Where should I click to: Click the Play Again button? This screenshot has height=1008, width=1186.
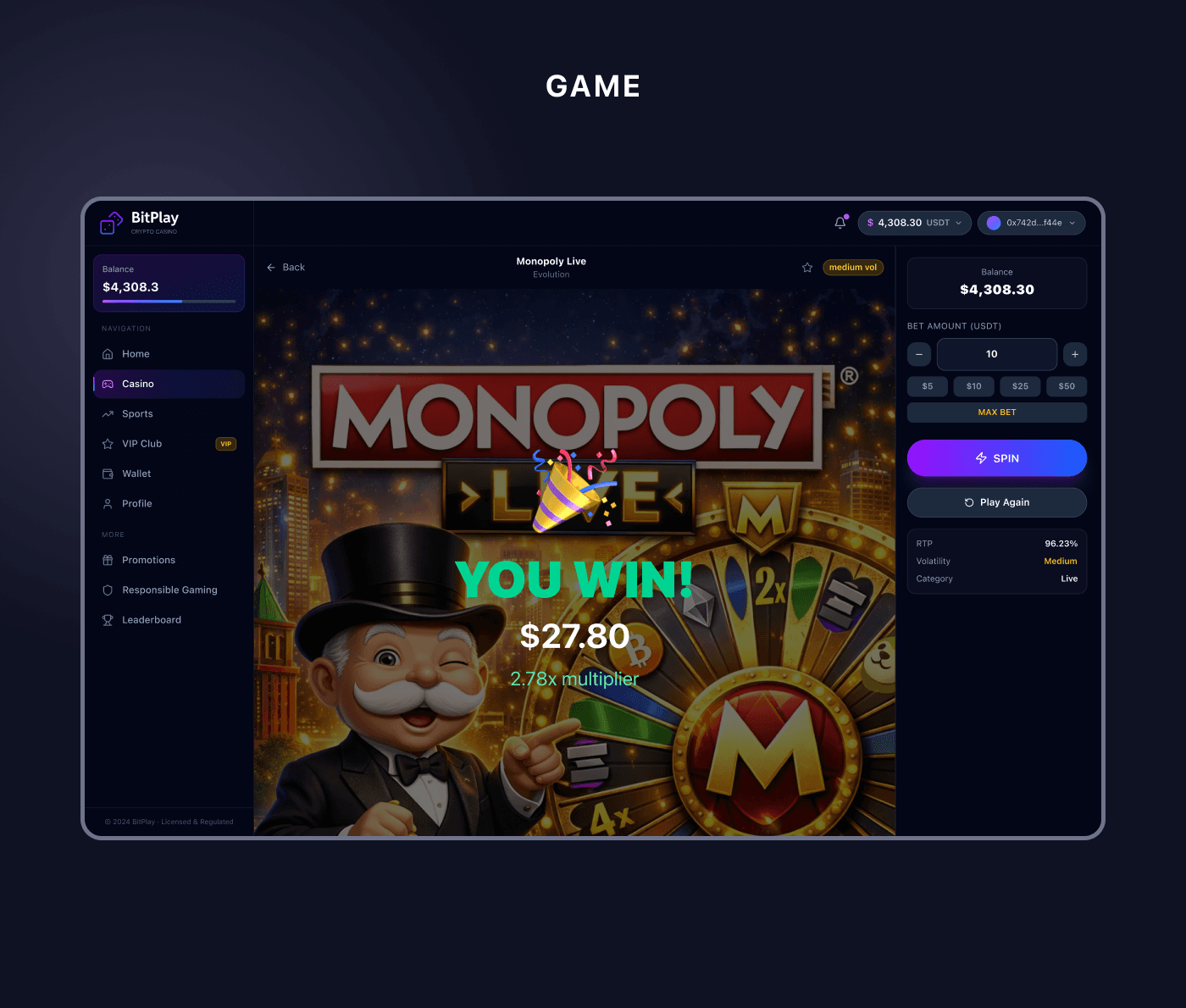click(x=997, y=502)
